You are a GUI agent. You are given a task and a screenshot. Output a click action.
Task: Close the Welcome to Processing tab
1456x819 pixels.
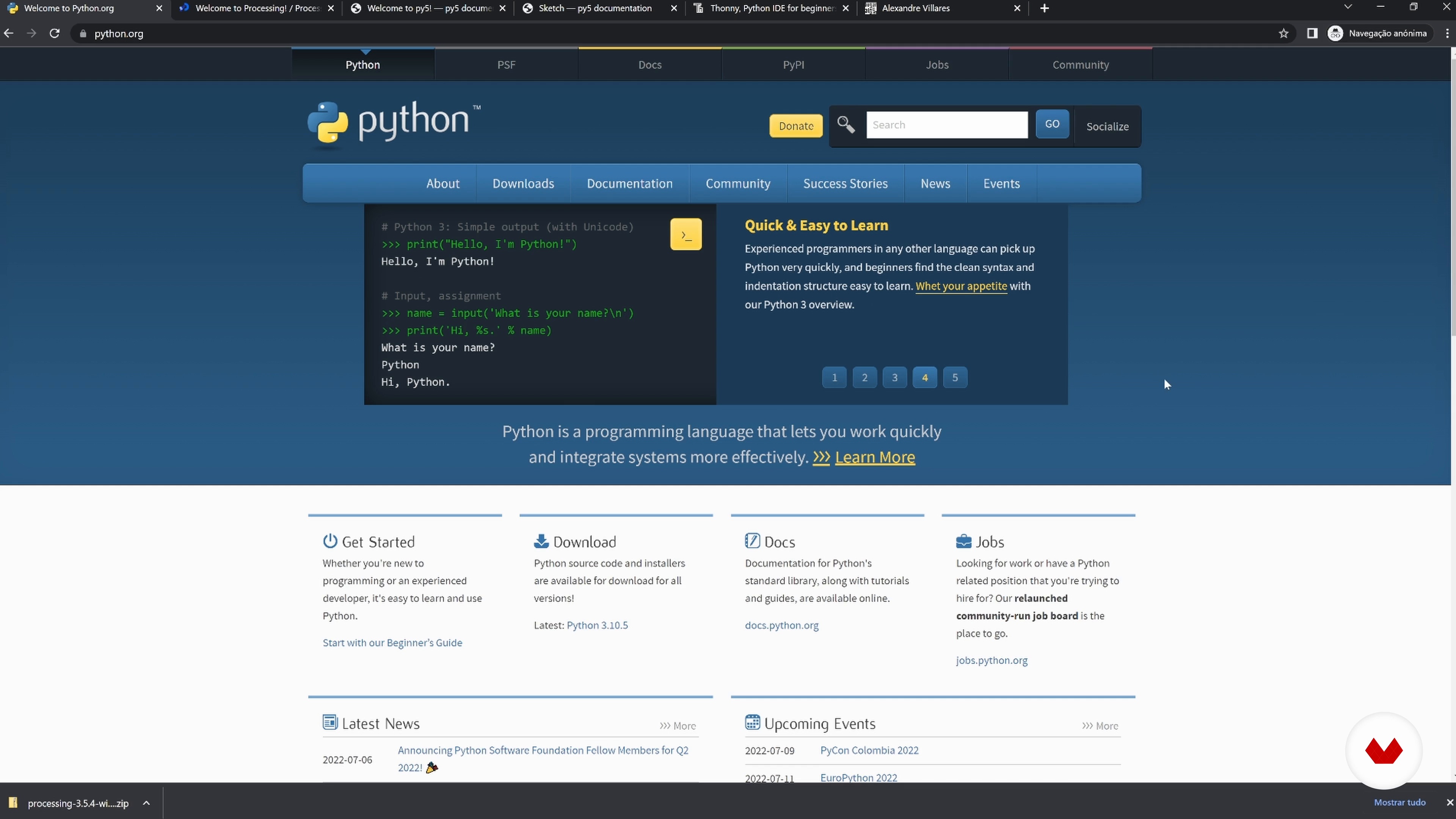pyautogui.click(x=331, y=8)
